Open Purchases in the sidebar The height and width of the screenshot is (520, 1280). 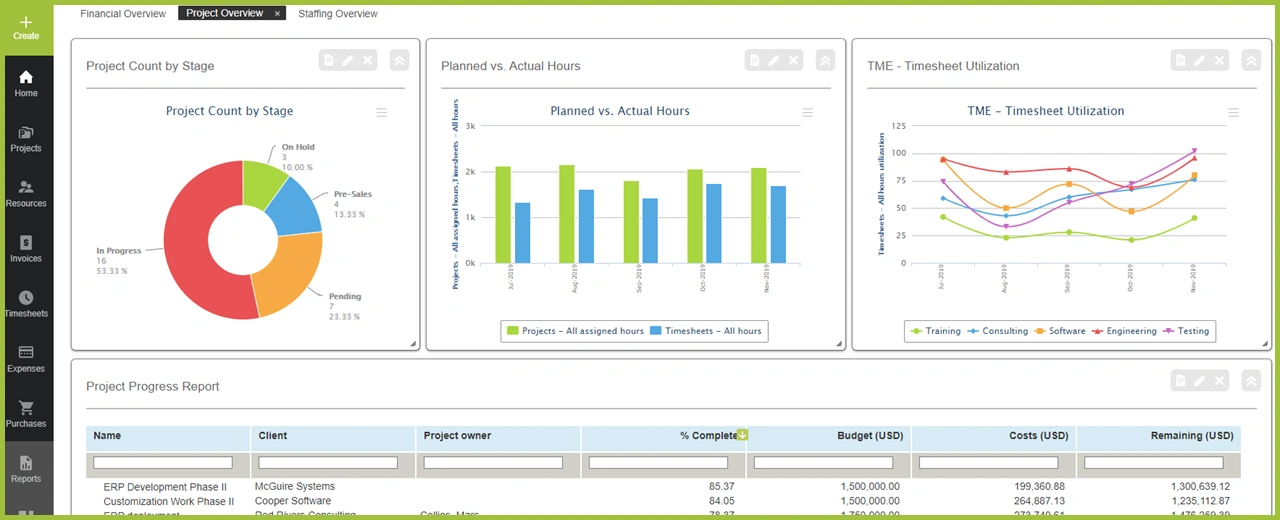click(26, 414)
